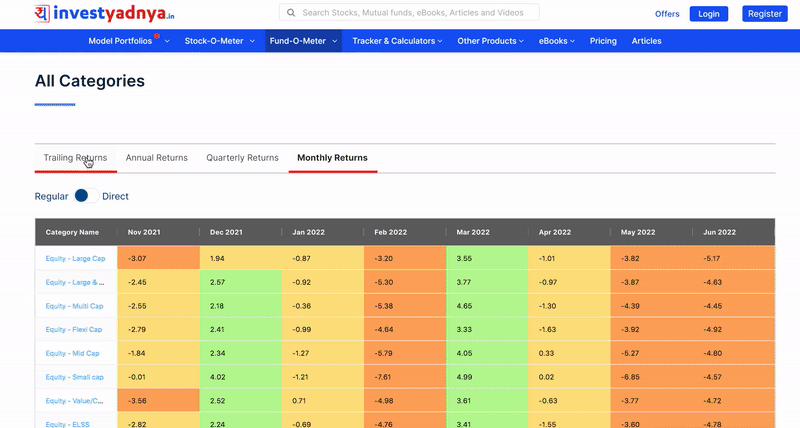Open the Other Products menu
This screenshot has height=428, width=800.
coord(490,41)
